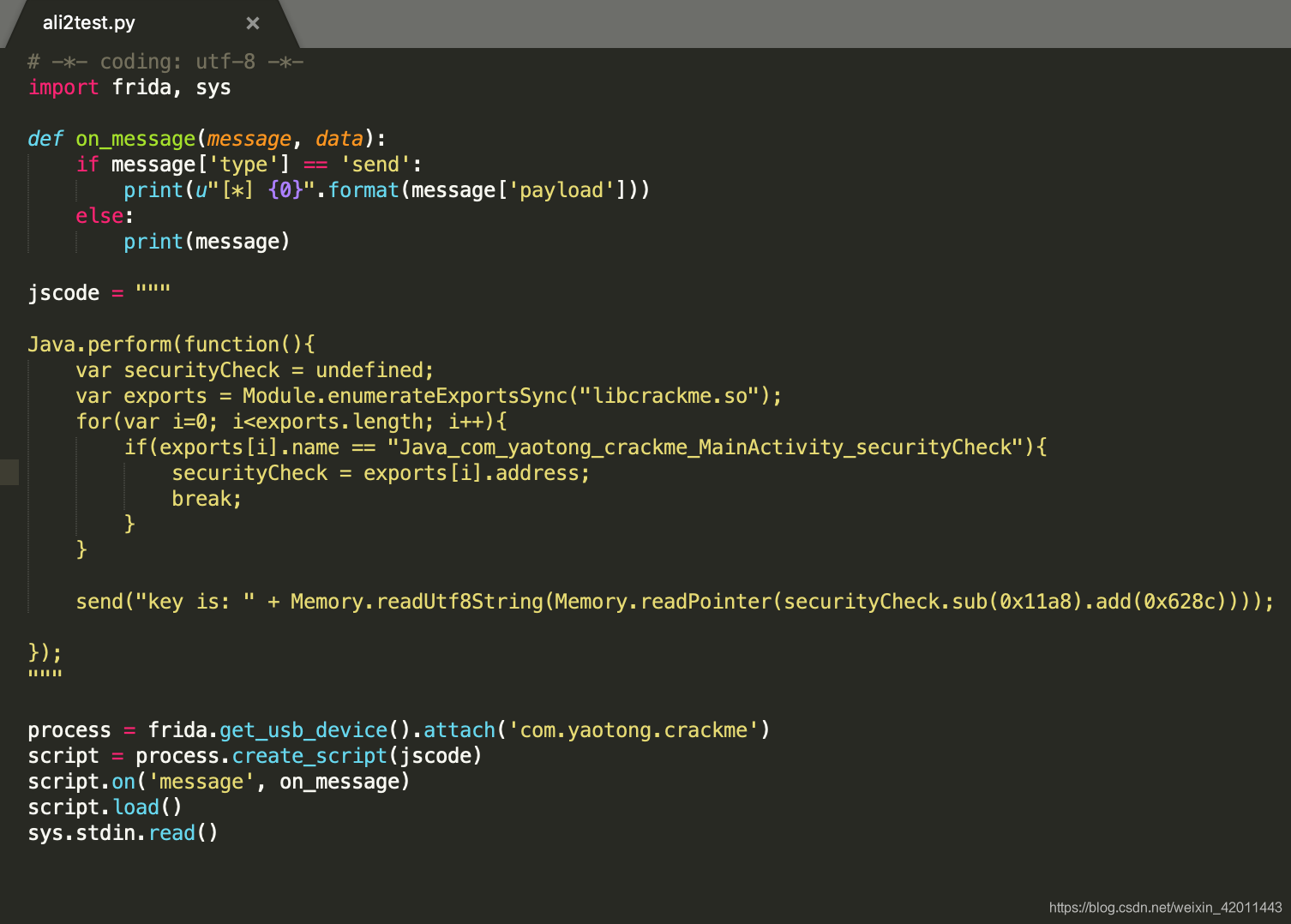Click the 'Java.perform(function(){' line
Image resolution: width=1291 pixels, height=924 pixels.
coord(171,345)
